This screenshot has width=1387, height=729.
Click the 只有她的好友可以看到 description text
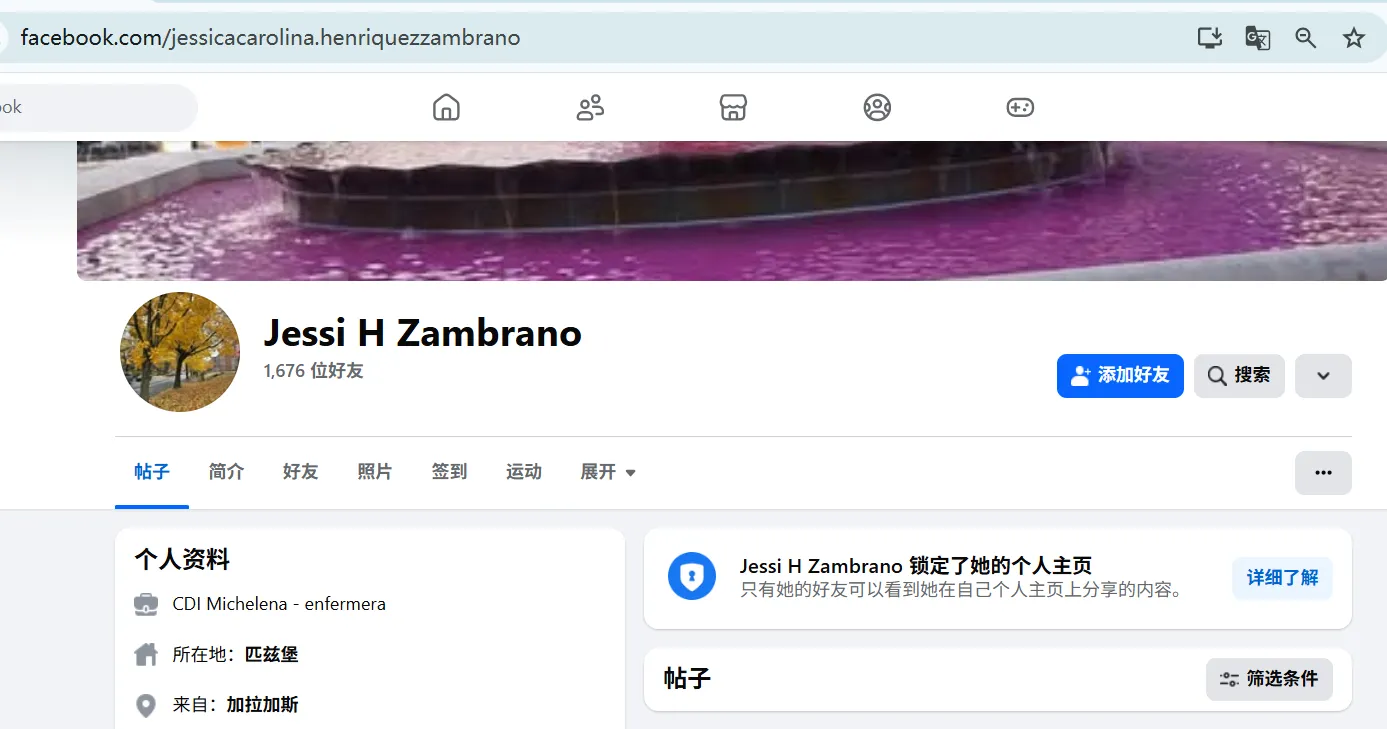tap(962, 590)
